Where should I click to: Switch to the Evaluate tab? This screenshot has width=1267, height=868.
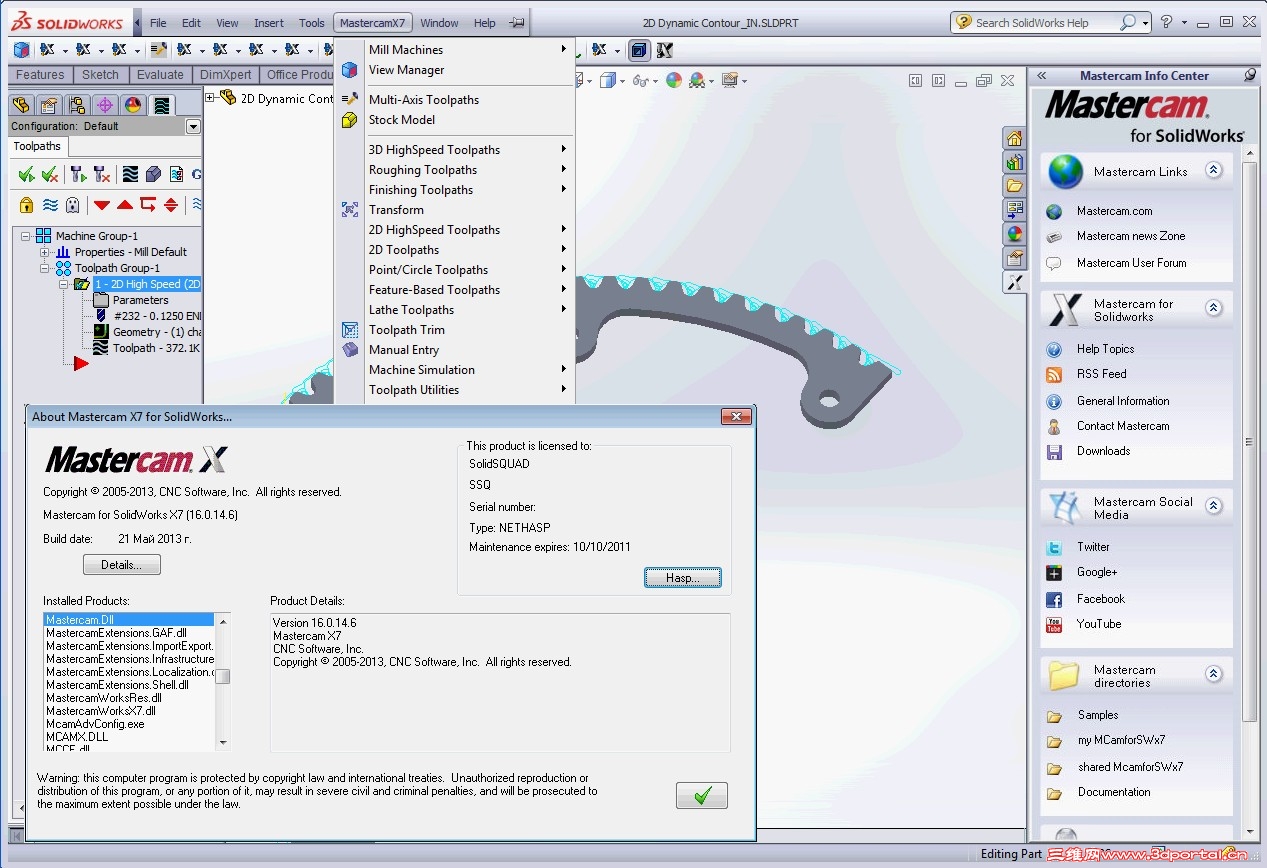(x=160, y=75)
